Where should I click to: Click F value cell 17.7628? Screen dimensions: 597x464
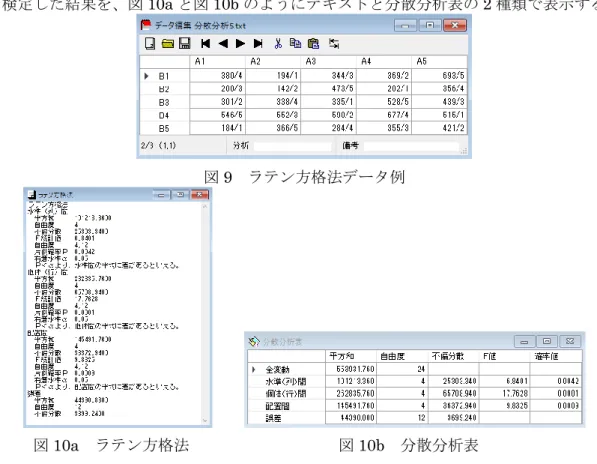coord(504,394)
